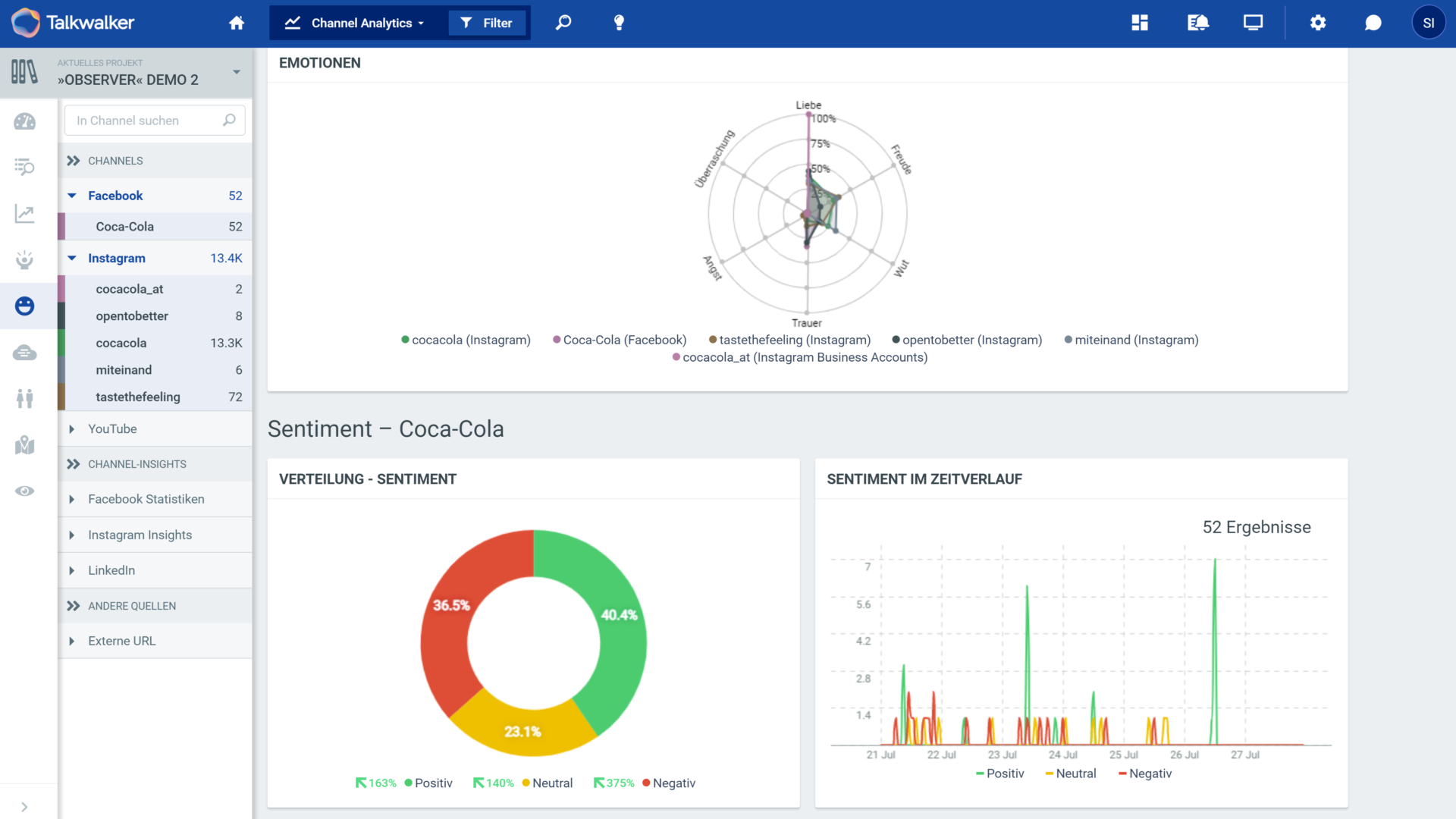Select the cocacola_at channel

[x=155, y=289]
